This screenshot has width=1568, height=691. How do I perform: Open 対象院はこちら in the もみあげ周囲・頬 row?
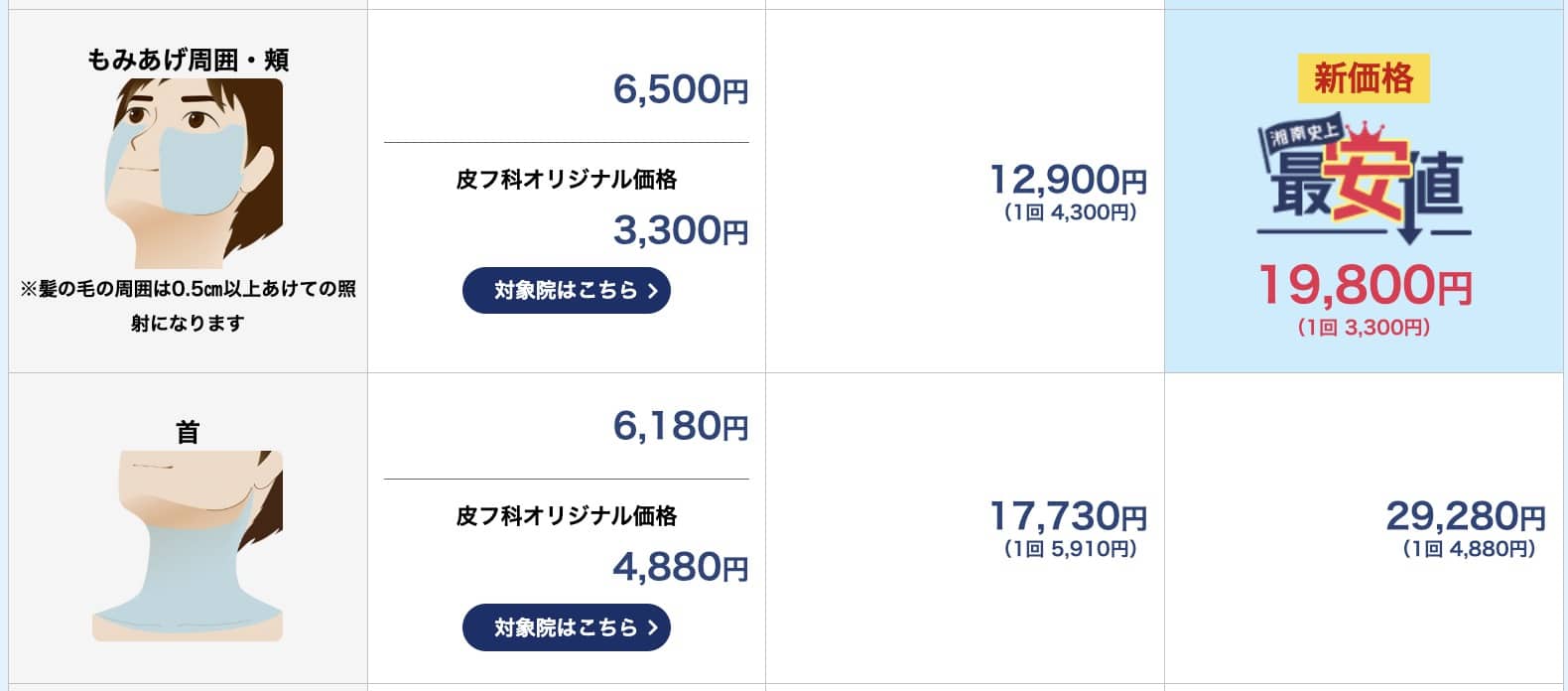coord(566,291)
